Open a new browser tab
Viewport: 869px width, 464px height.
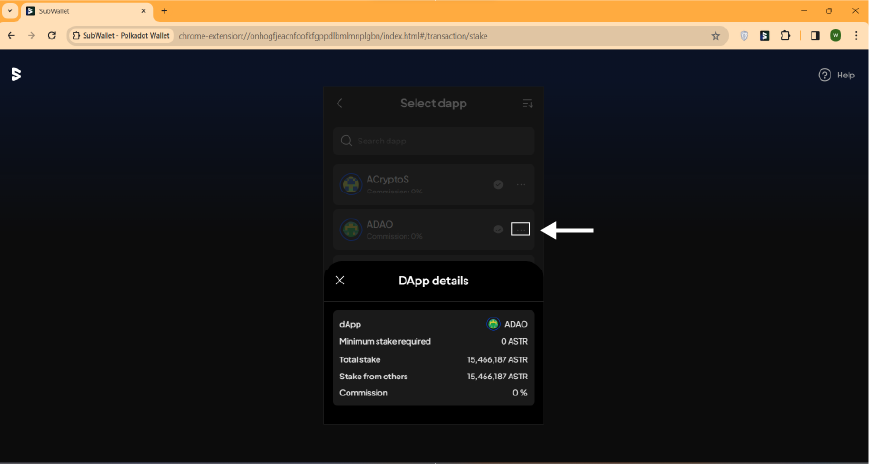[164, 11]
